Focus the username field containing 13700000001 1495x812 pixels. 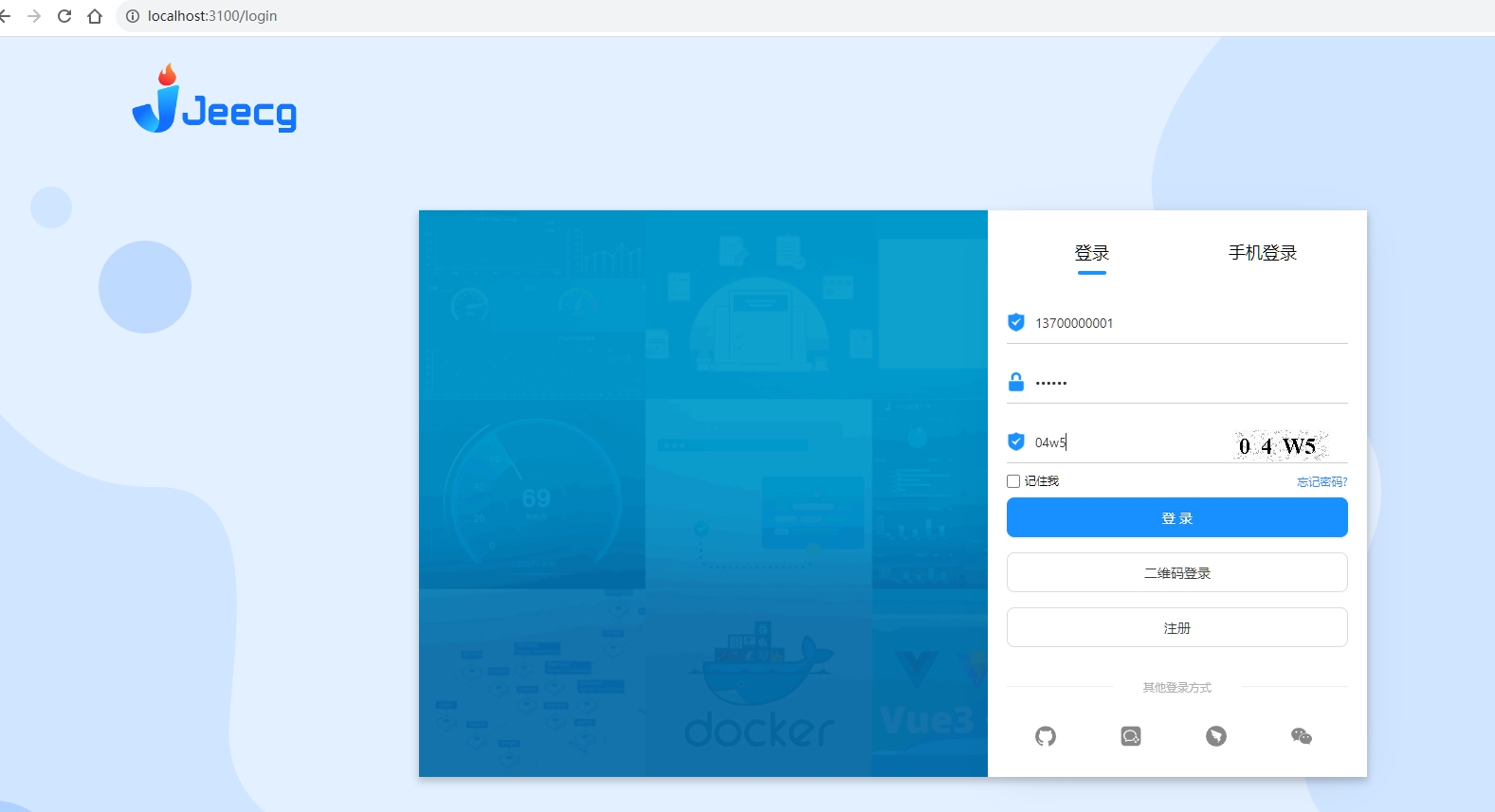click(x=1185, y=323)
